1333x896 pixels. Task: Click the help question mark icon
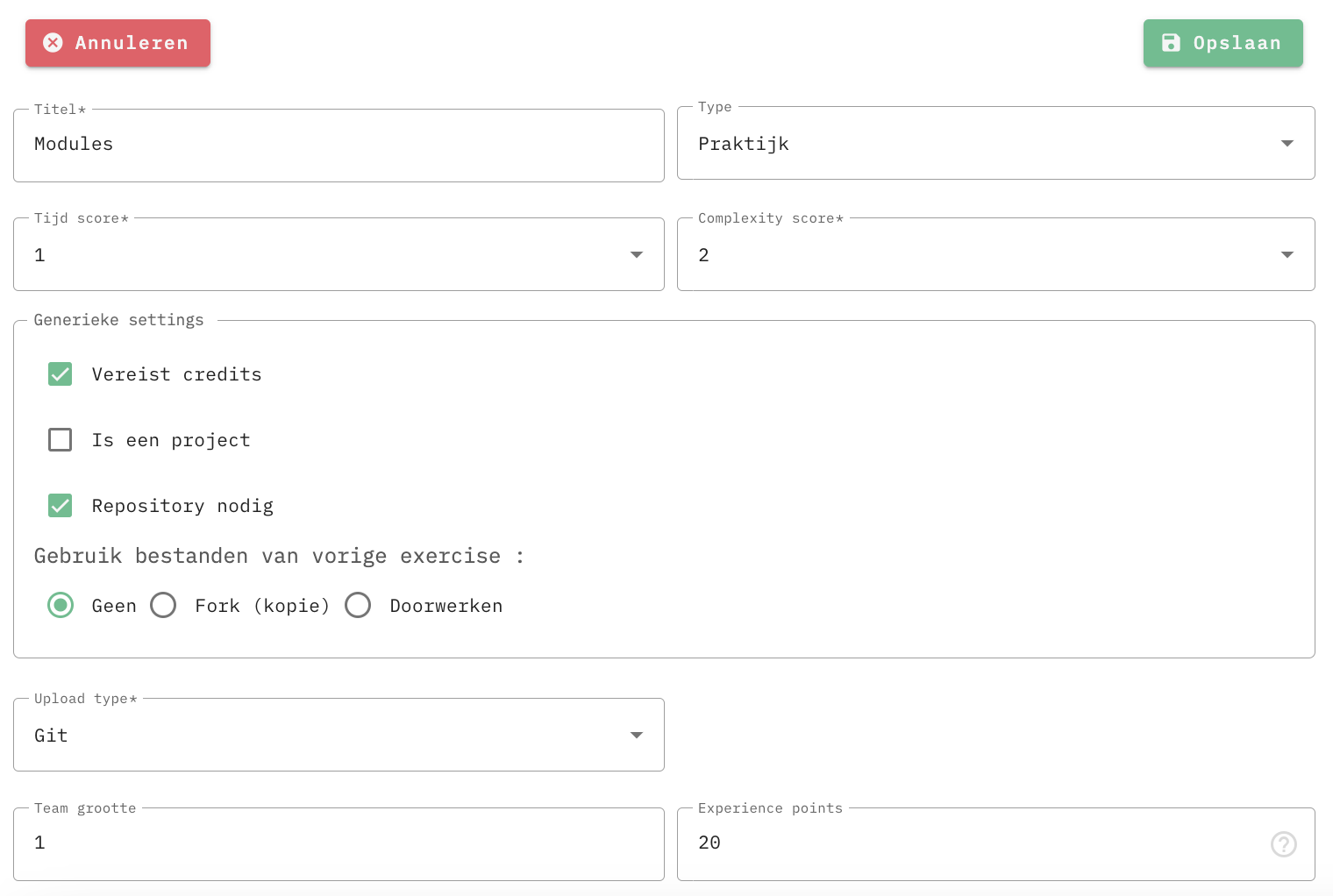(1283, 844)
